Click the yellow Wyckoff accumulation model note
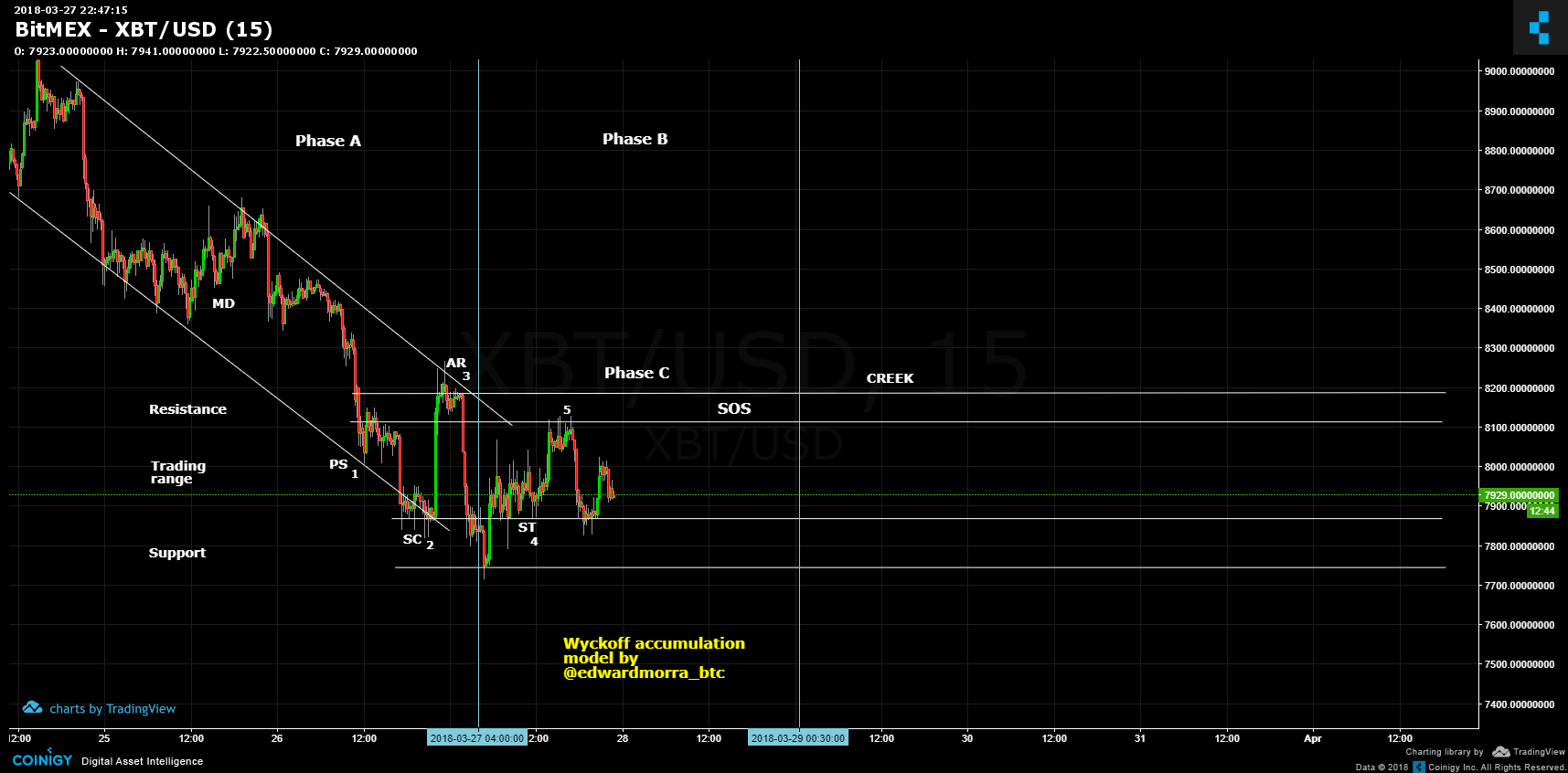 tap(653, 658)
